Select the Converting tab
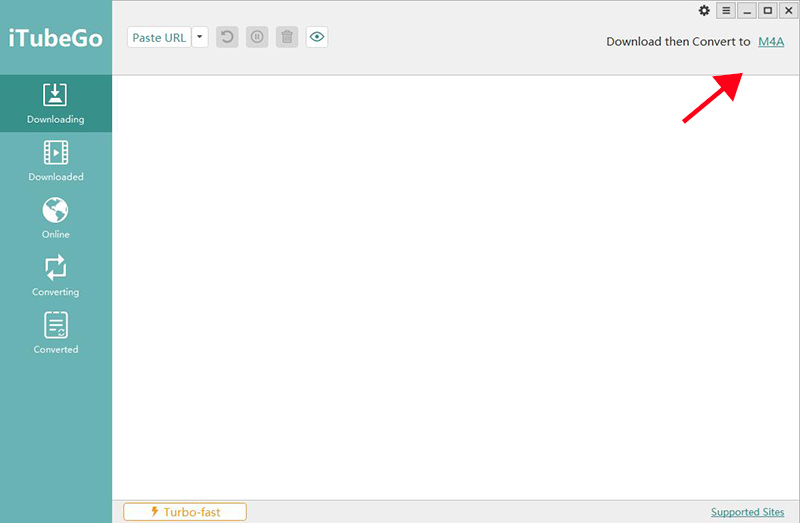The width and height of the screenshot is (800, 523). 56,276
